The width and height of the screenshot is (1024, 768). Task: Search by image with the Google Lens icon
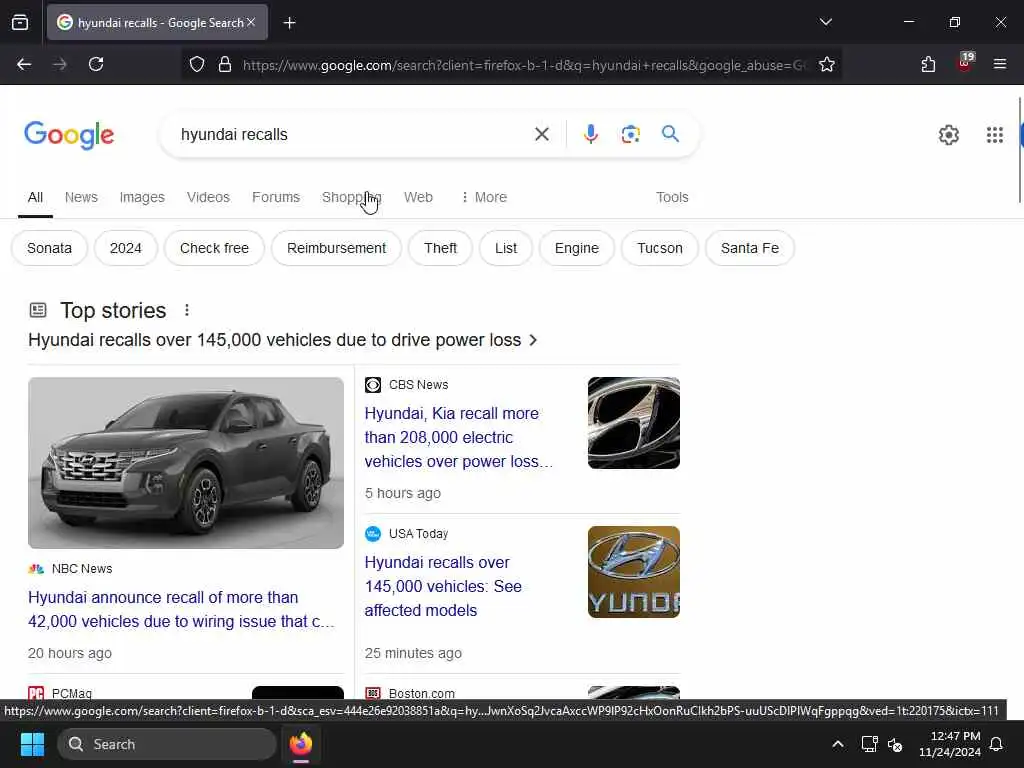click(630, 134)
